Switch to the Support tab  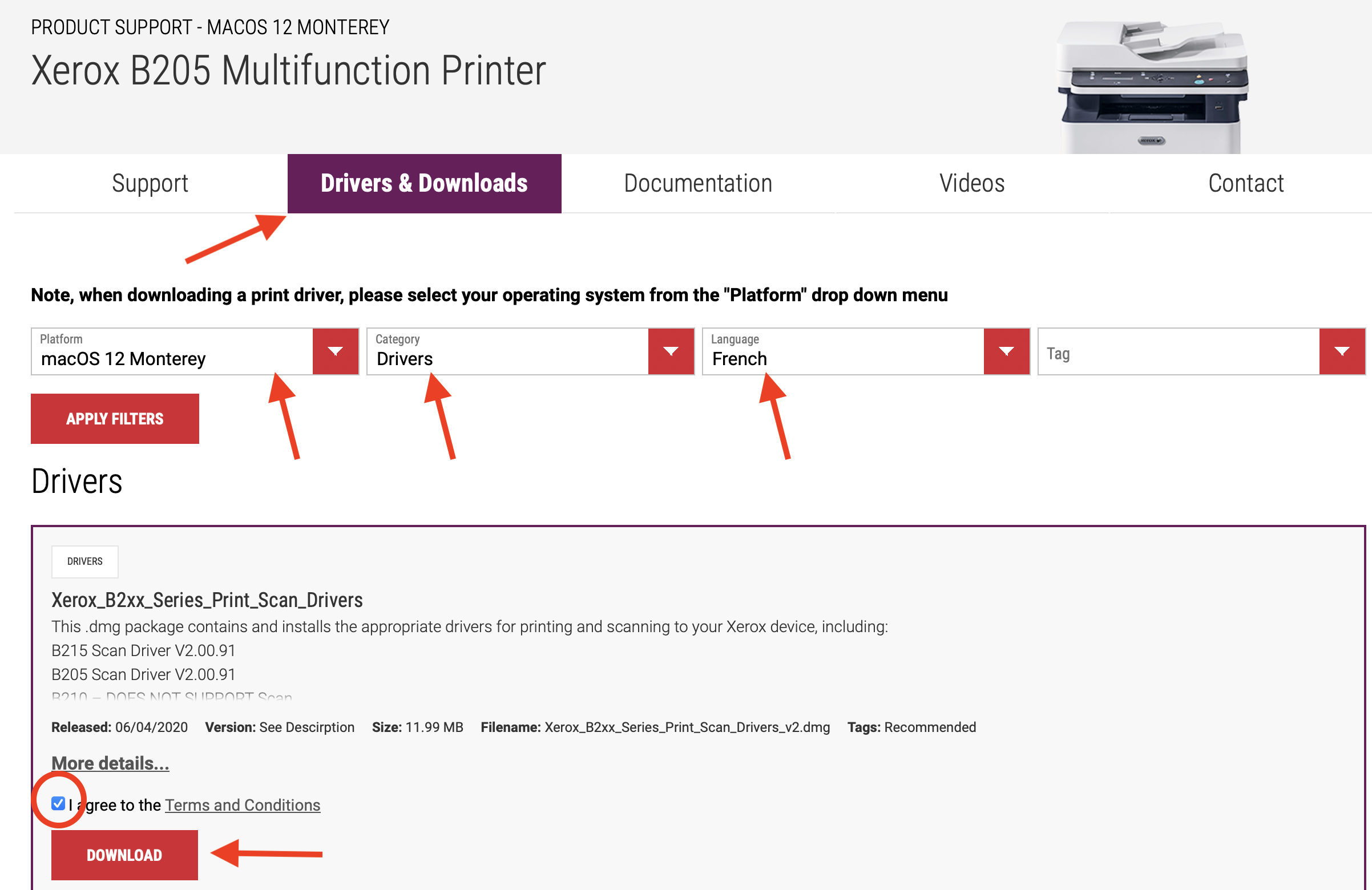coord(150,183)
